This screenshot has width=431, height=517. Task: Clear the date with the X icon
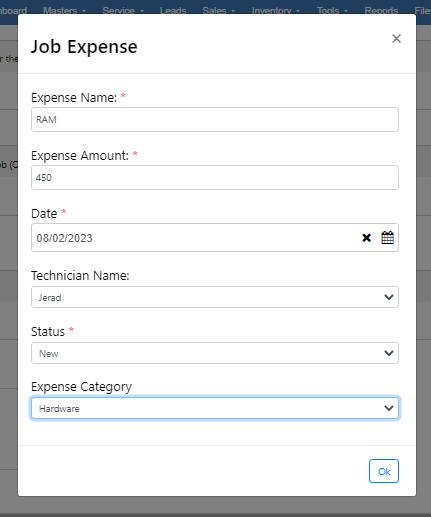coord(366,238)
